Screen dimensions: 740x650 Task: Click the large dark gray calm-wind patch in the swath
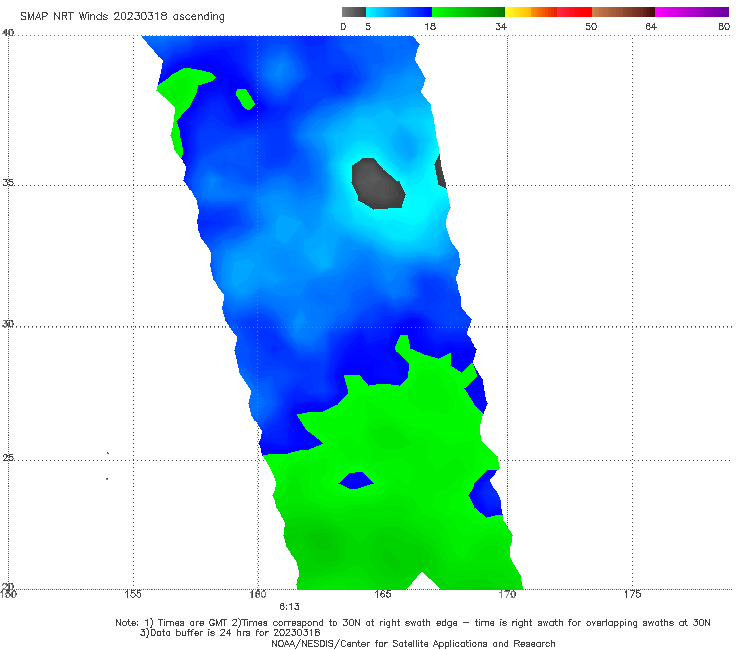coord(378,184)
